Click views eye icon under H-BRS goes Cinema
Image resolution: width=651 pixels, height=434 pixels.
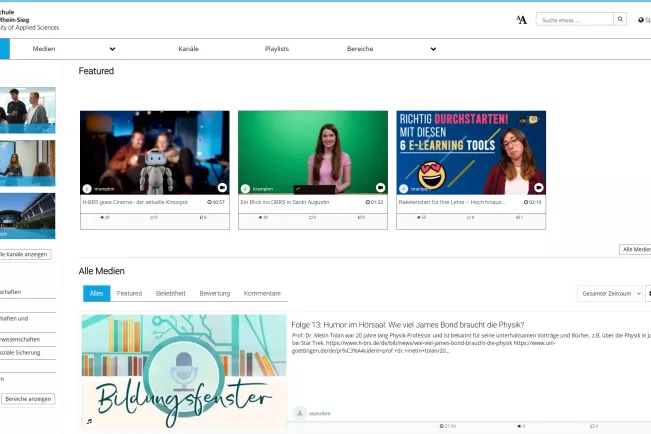click(x=102, y=217)
